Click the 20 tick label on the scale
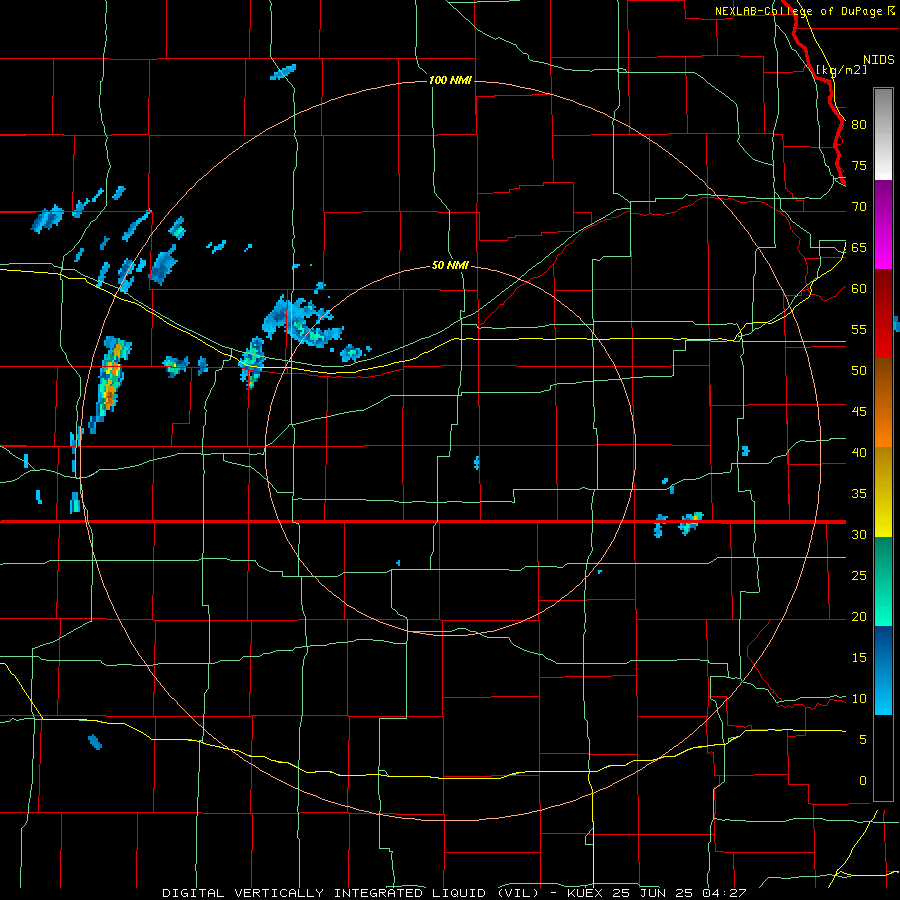Screen dimensions: 900x900 point(859,616)
